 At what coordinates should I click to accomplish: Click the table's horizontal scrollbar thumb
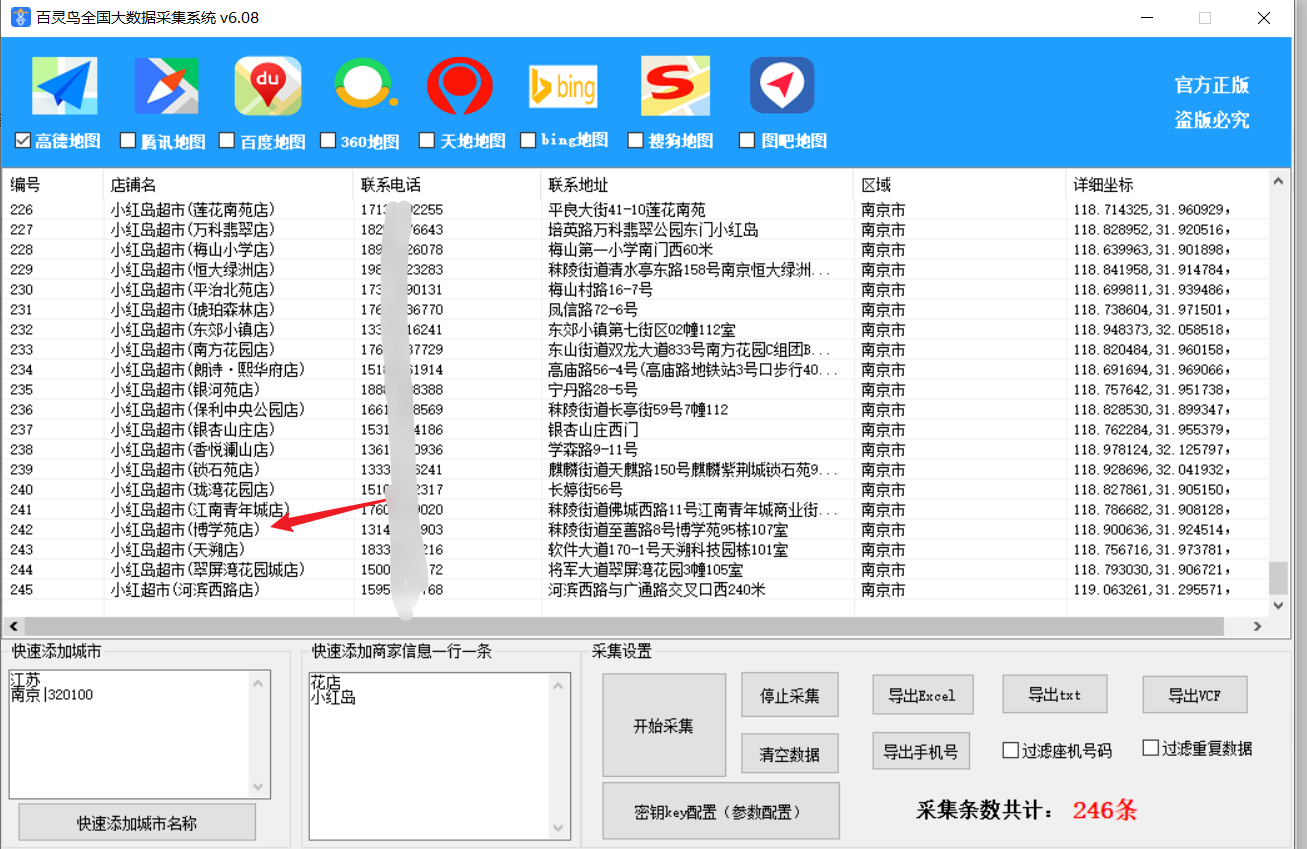pos(622,626)
